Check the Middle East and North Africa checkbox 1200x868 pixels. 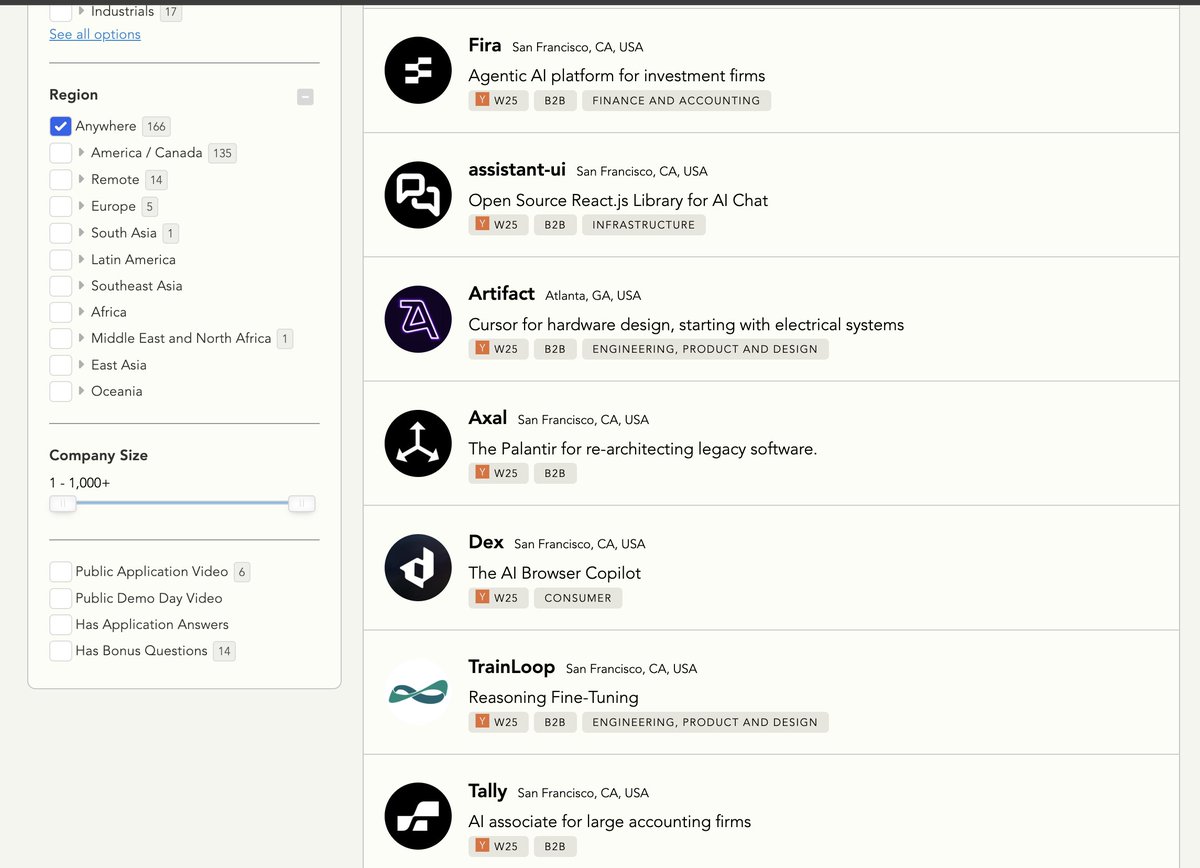tap(60, 338)
